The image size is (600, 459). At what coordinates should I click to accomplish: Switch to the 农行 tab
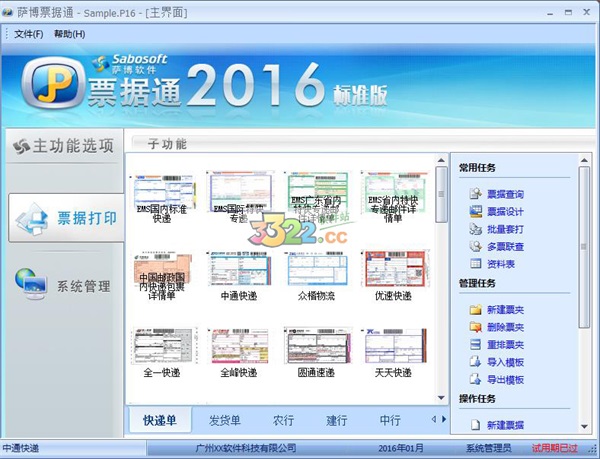(x=283, y=420)
